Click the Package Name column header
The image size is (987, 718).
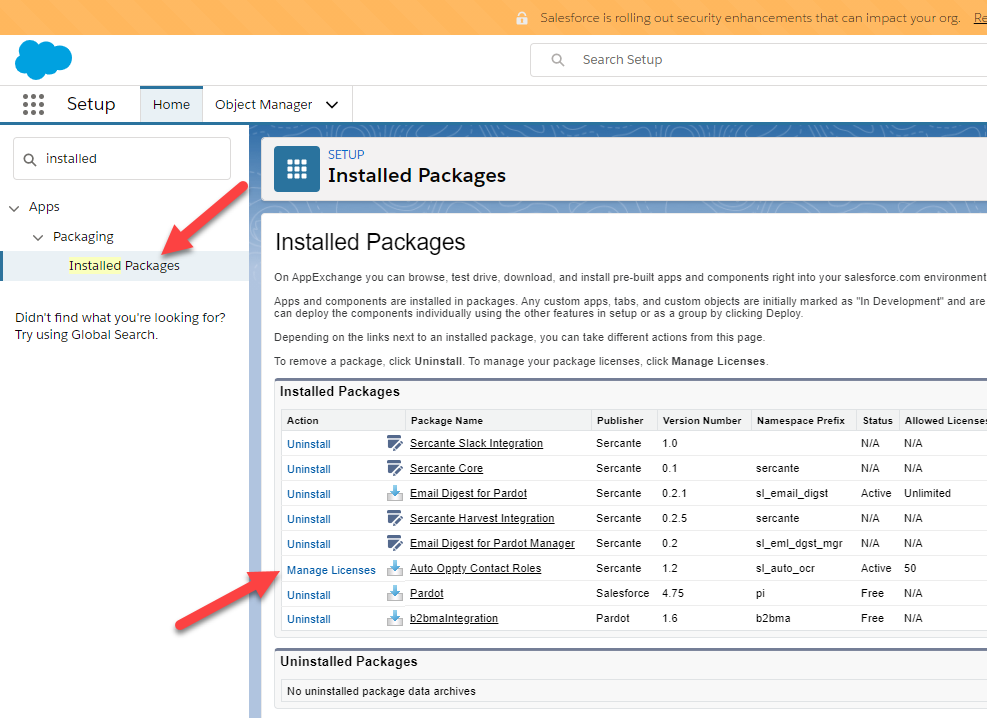point(447,420)
